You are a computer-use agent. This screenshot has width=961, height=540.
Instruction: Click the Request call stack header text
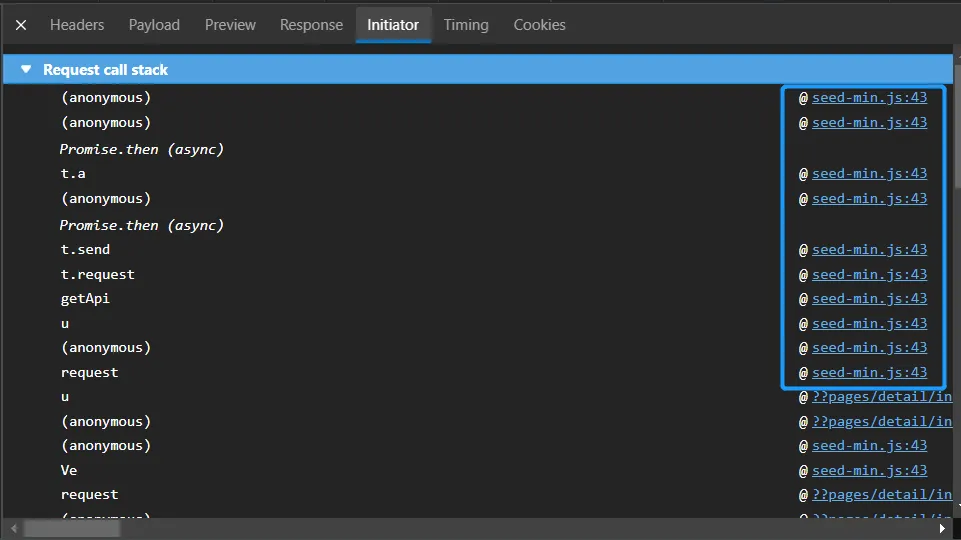click(x=105, y=70)
